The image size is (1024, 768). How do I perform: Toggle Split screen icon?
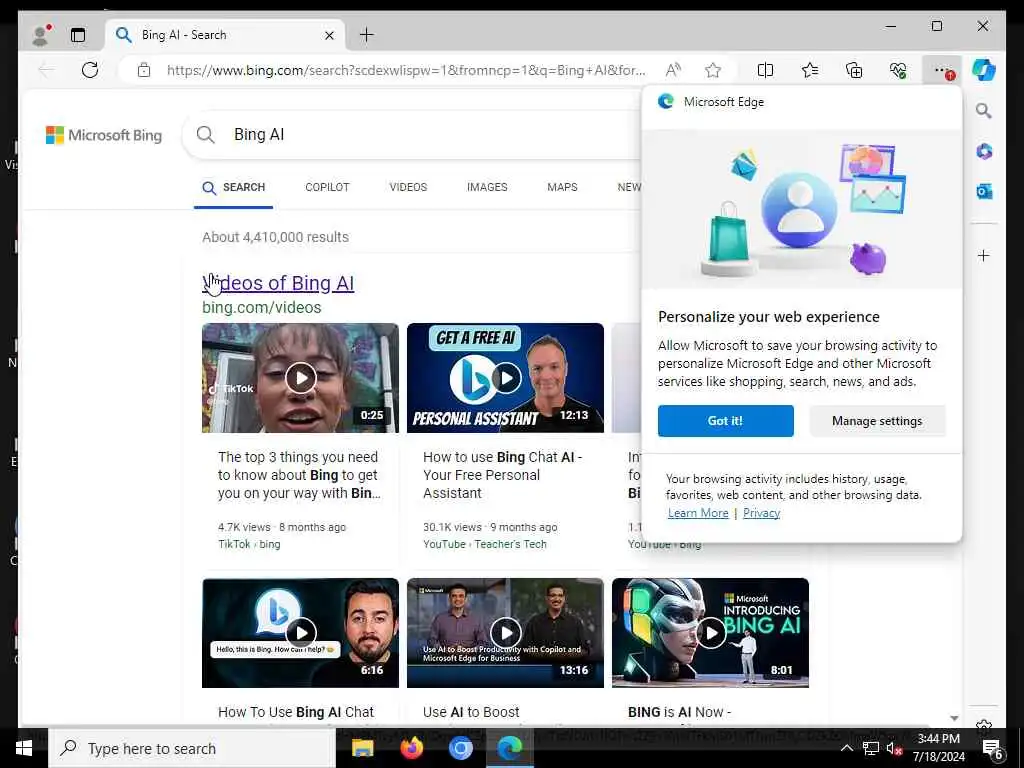[765, 70]
